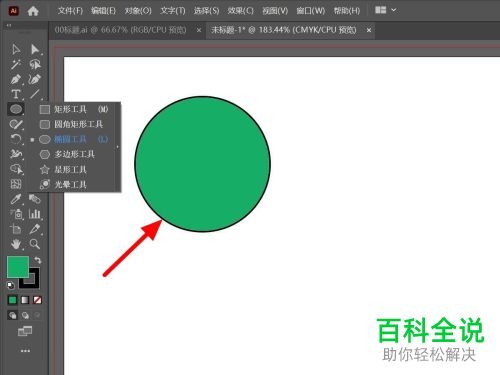Select the Slice tool

point(35,229)
